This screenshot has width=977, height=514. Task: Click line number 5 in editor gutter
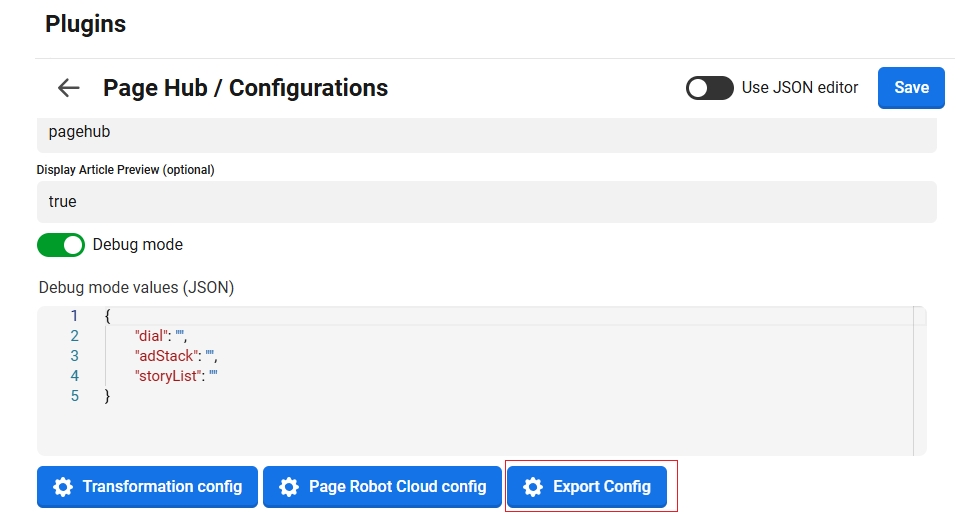(x=74, y=396)
